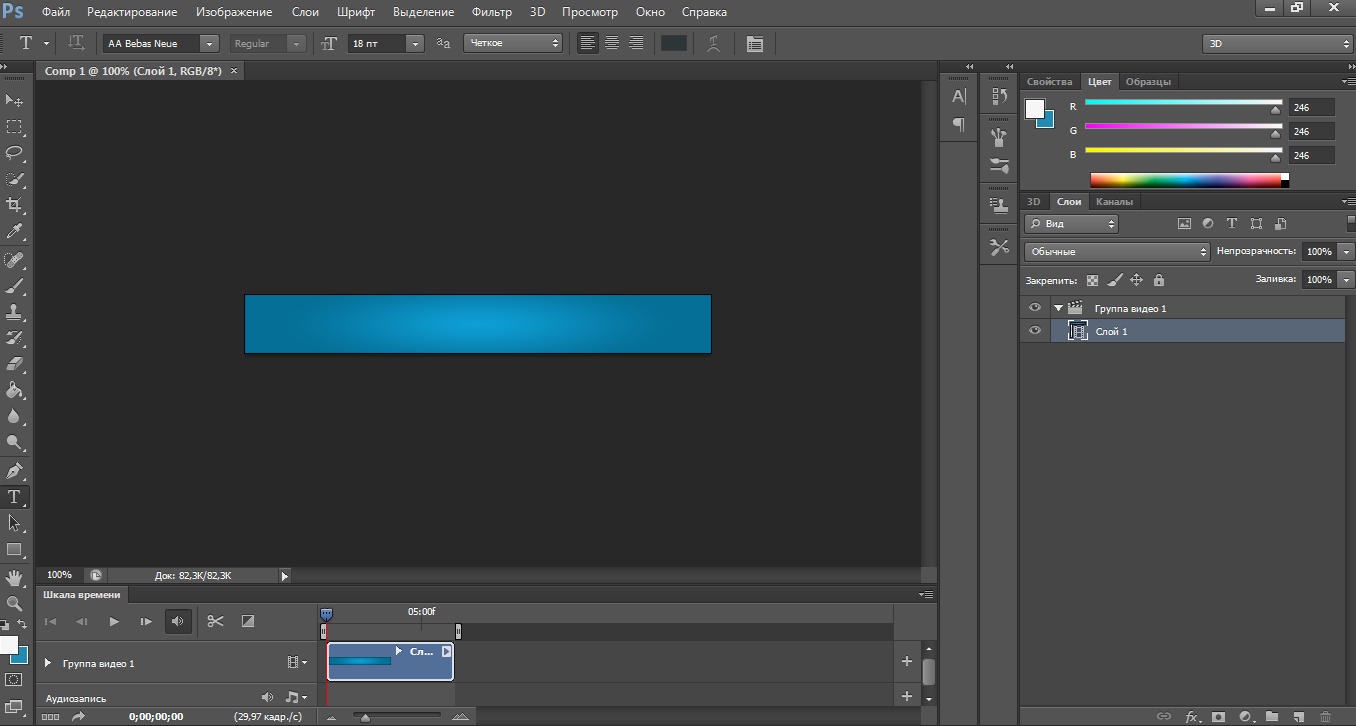Add a layer mask
Image resolution: width=1356 pixels, height=726 pixels.
[x=1219, y=716]
